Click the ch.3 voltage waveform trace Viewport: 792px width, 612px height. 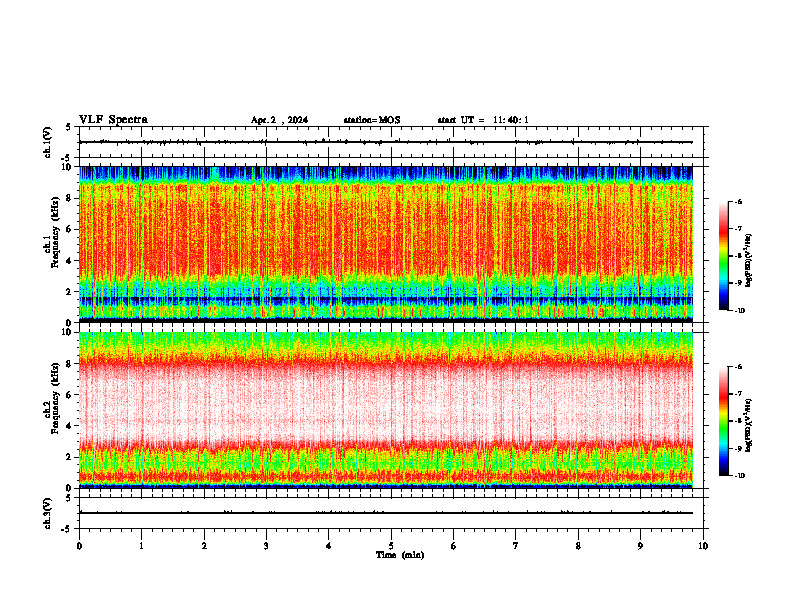[386, 513]
